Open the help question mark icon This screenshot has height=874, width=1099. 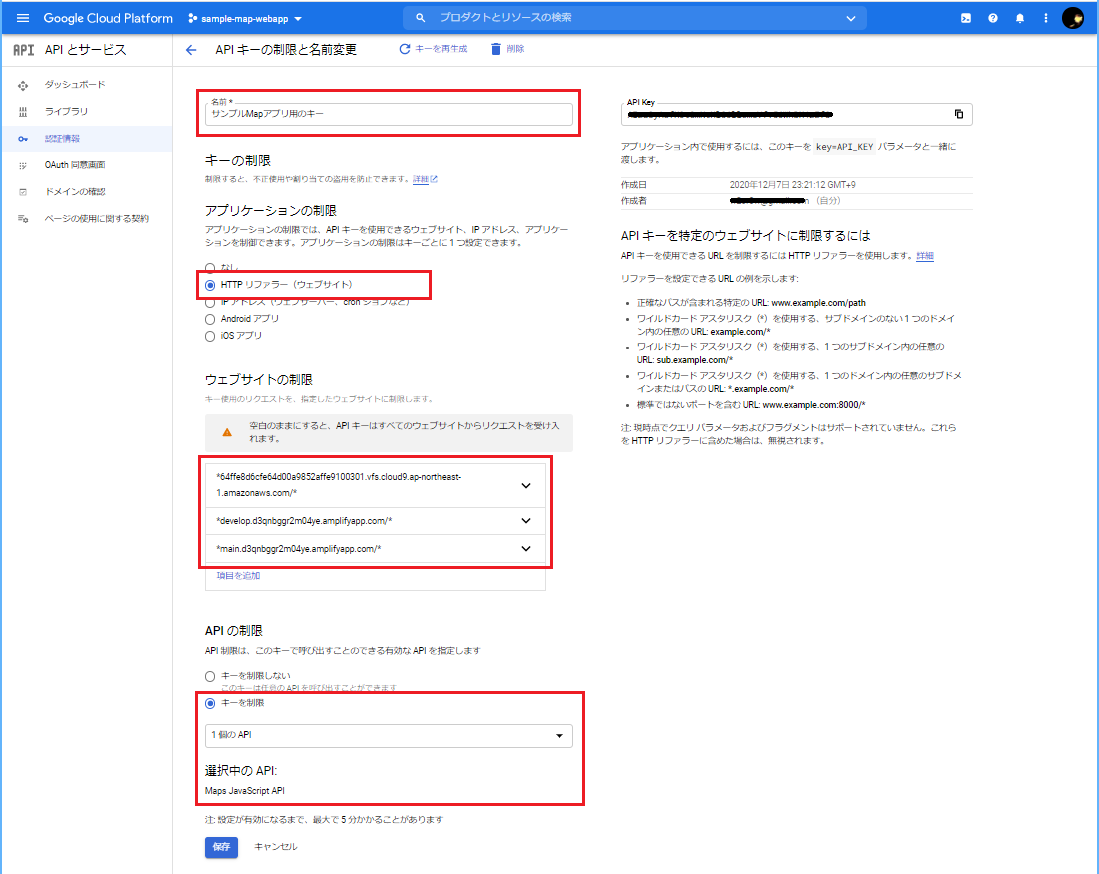pyautogui.click(x=992, y=18)
